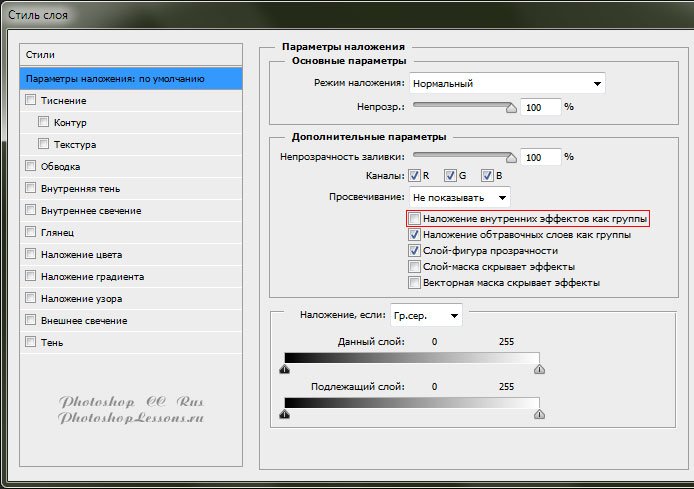Click the Непрозрачность заливки slider handle
Screen dimensions: 694x489
(513, 157)
